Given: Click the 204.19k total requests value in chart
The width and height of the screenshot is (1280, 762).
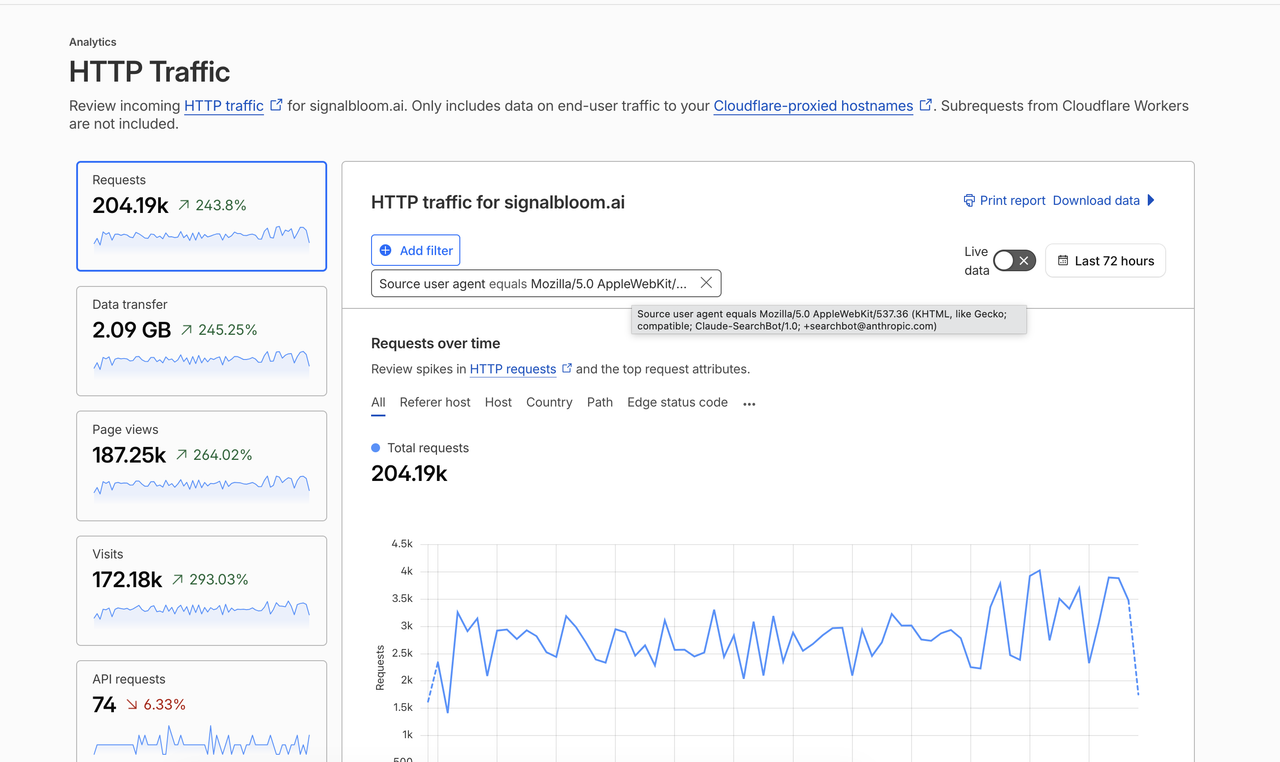Looking at the screenshot, I should tap(409, 474).
